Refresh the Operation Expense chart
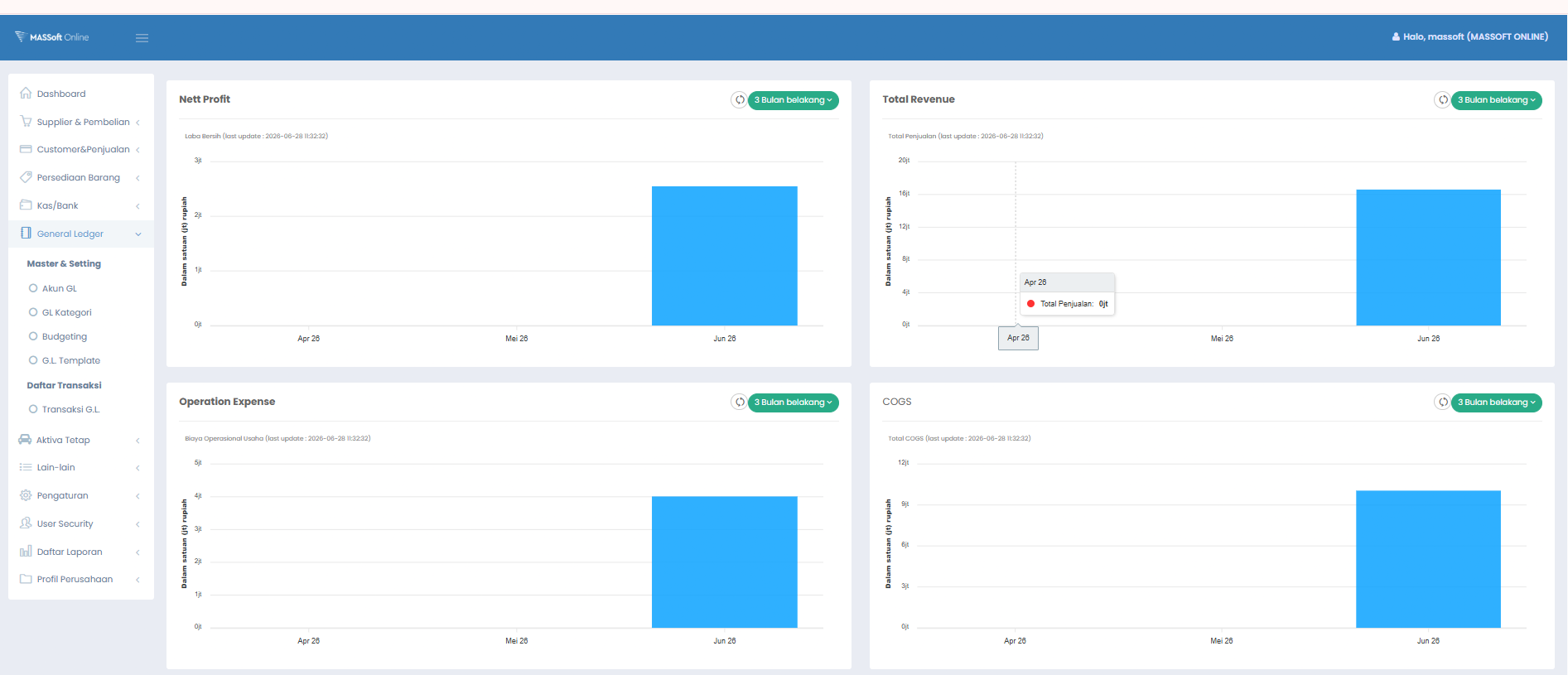 pyautogui.click(x=739, y=403)
